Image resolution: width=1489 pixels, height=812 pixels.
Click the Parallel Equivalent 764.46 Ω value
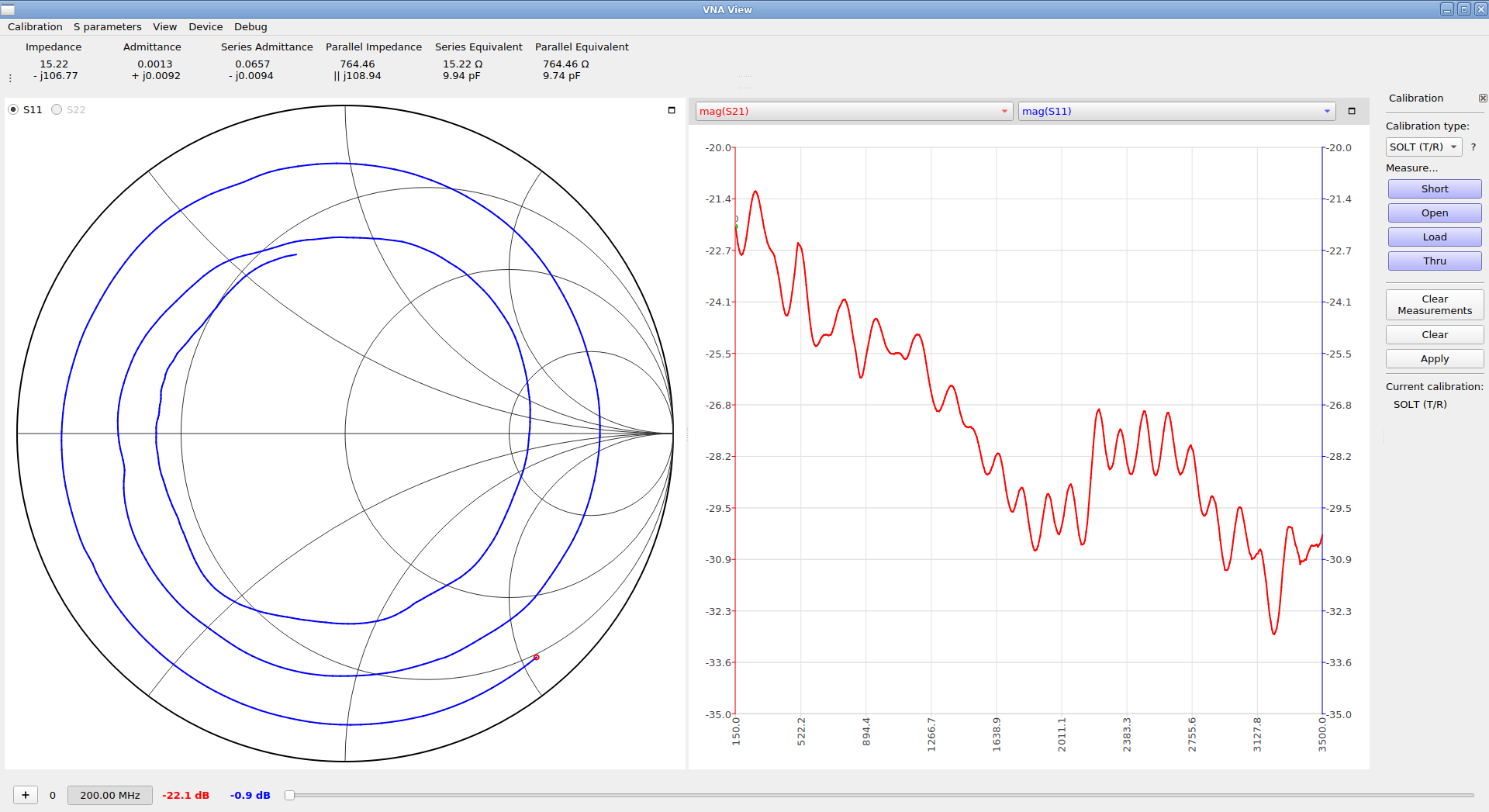[566, 64]
